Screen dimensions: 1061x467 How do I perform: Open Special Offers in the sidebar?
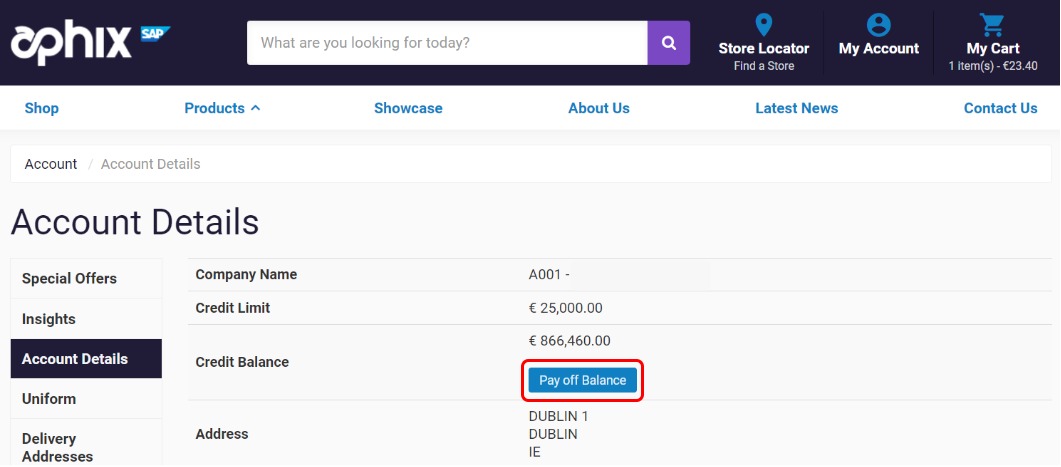(69, 278)
